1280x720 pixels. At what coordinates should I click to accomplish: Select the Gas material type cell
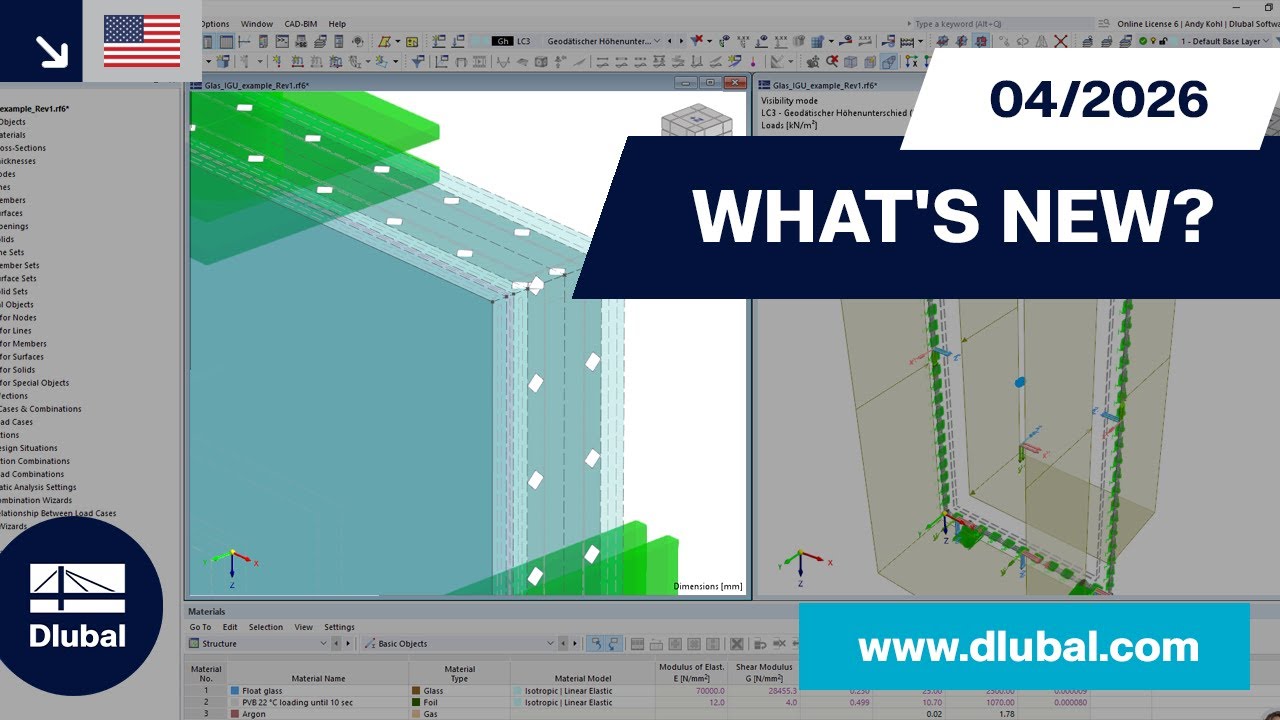click(x=460, y=714)
